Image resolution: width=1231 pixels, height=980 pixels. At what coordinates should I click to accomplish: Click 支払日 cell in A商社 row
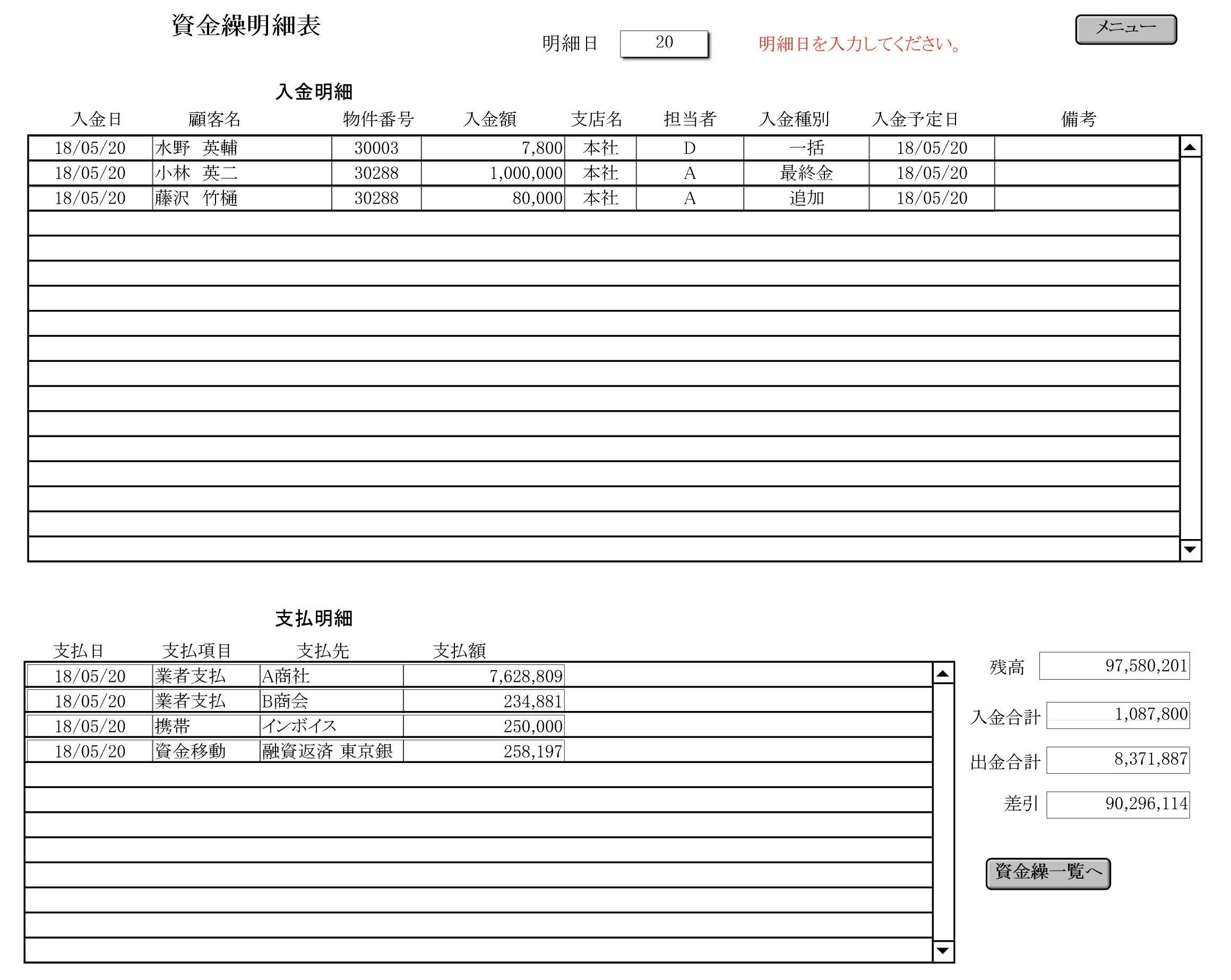pos(90,677)
